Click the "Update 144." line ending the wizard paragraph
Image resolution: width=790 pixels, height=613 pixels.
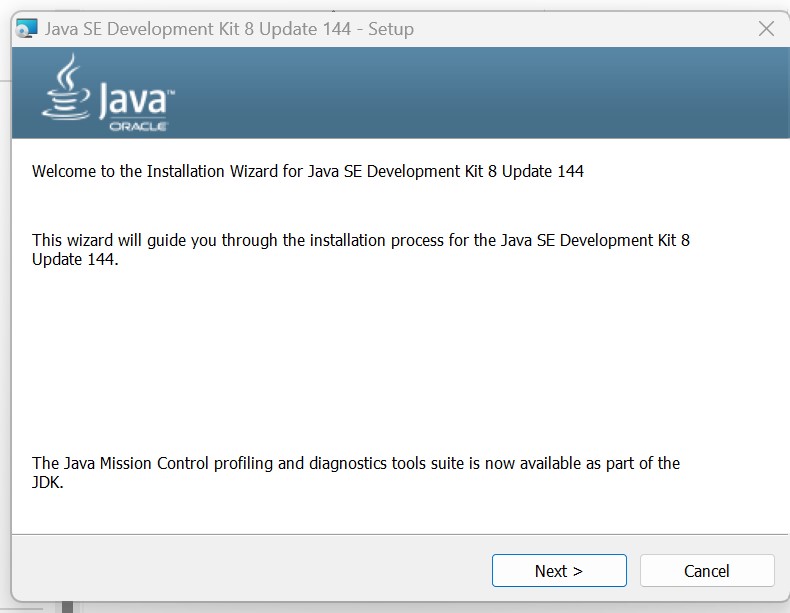point(75,259)
